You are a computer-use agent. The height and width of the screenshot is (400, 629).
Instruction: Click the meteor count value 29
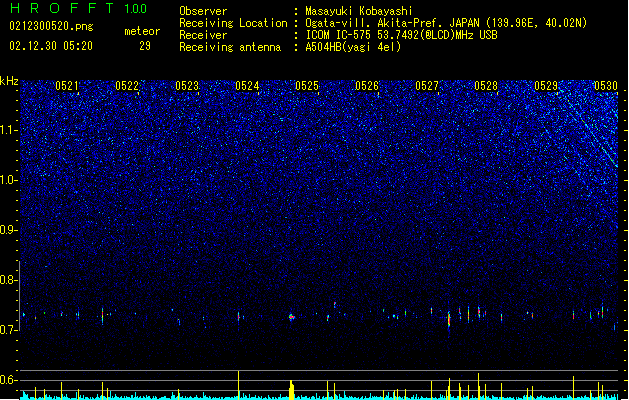145,46
